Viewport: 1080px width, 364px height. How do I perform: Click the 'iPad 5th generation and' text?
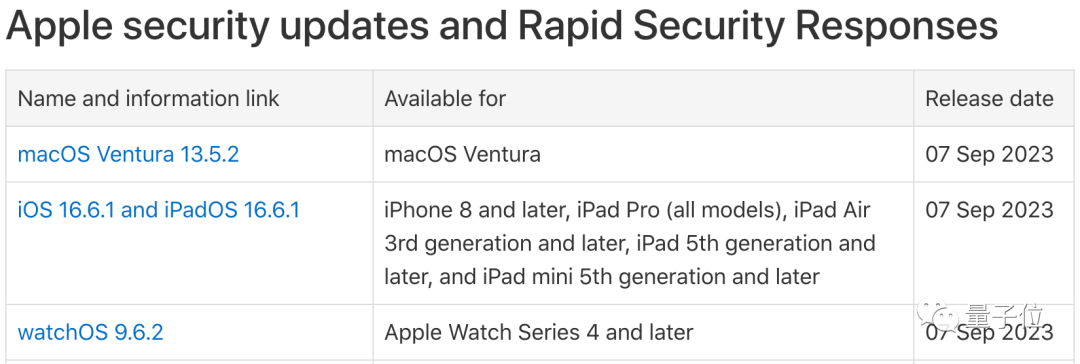click(x=756, y=243)
